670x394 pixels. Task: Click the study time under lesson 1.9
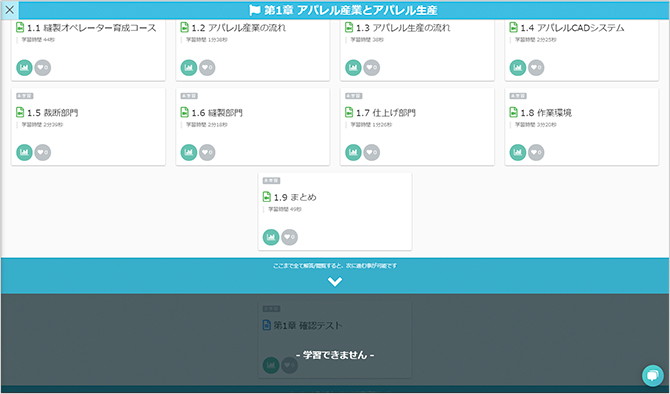(285, 210)
